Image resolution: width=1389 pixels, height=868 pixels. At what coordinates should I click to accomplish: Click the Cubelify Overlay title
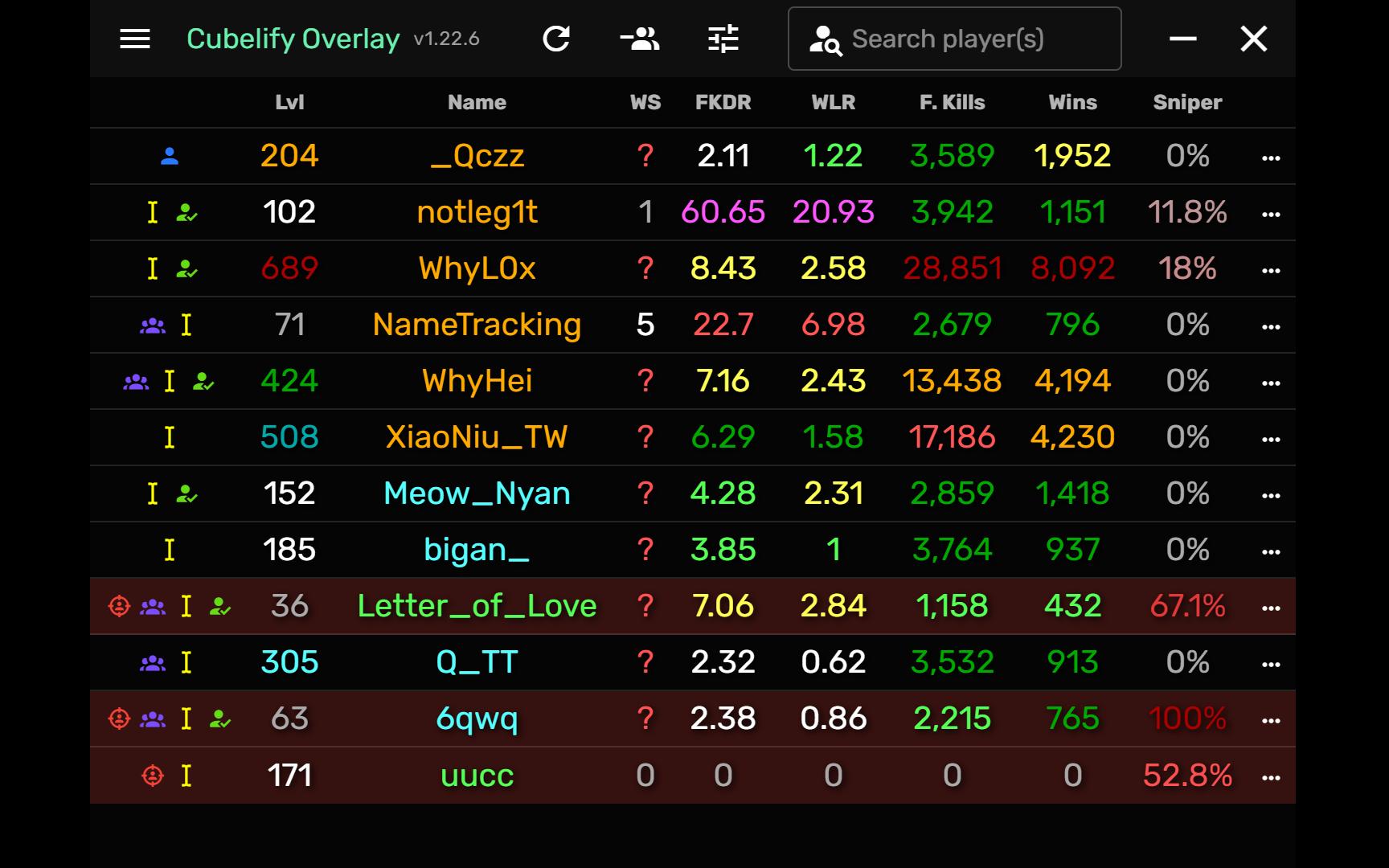point(293,39)
